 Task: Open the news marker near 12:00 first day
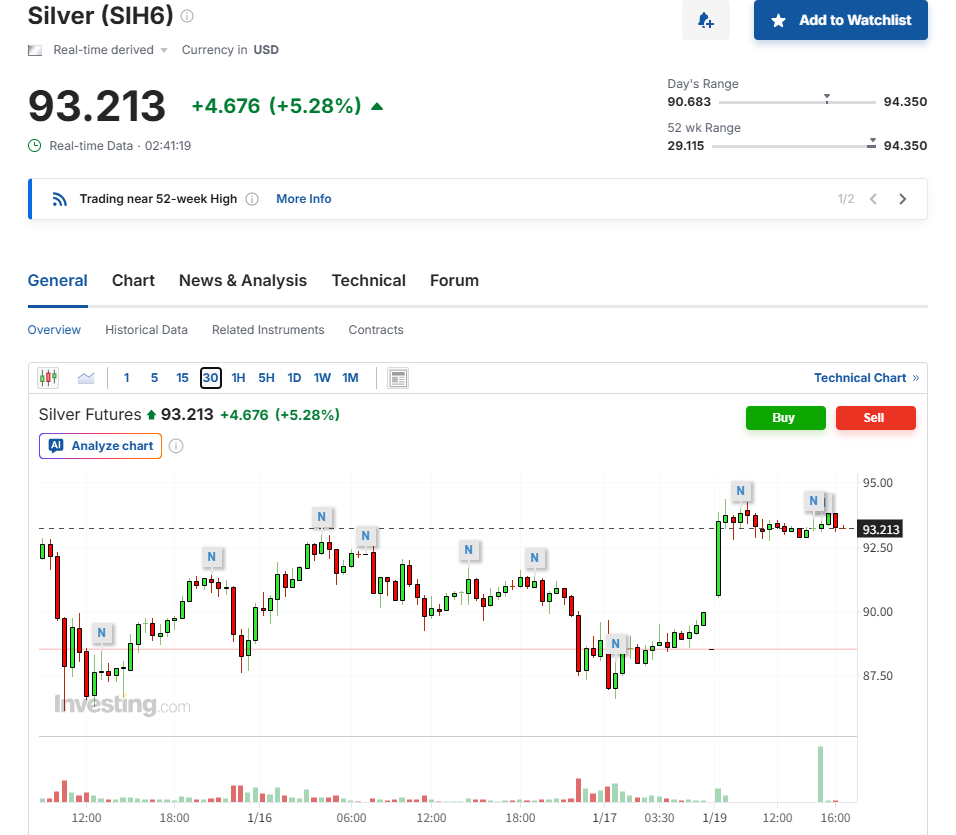point(102,633)
